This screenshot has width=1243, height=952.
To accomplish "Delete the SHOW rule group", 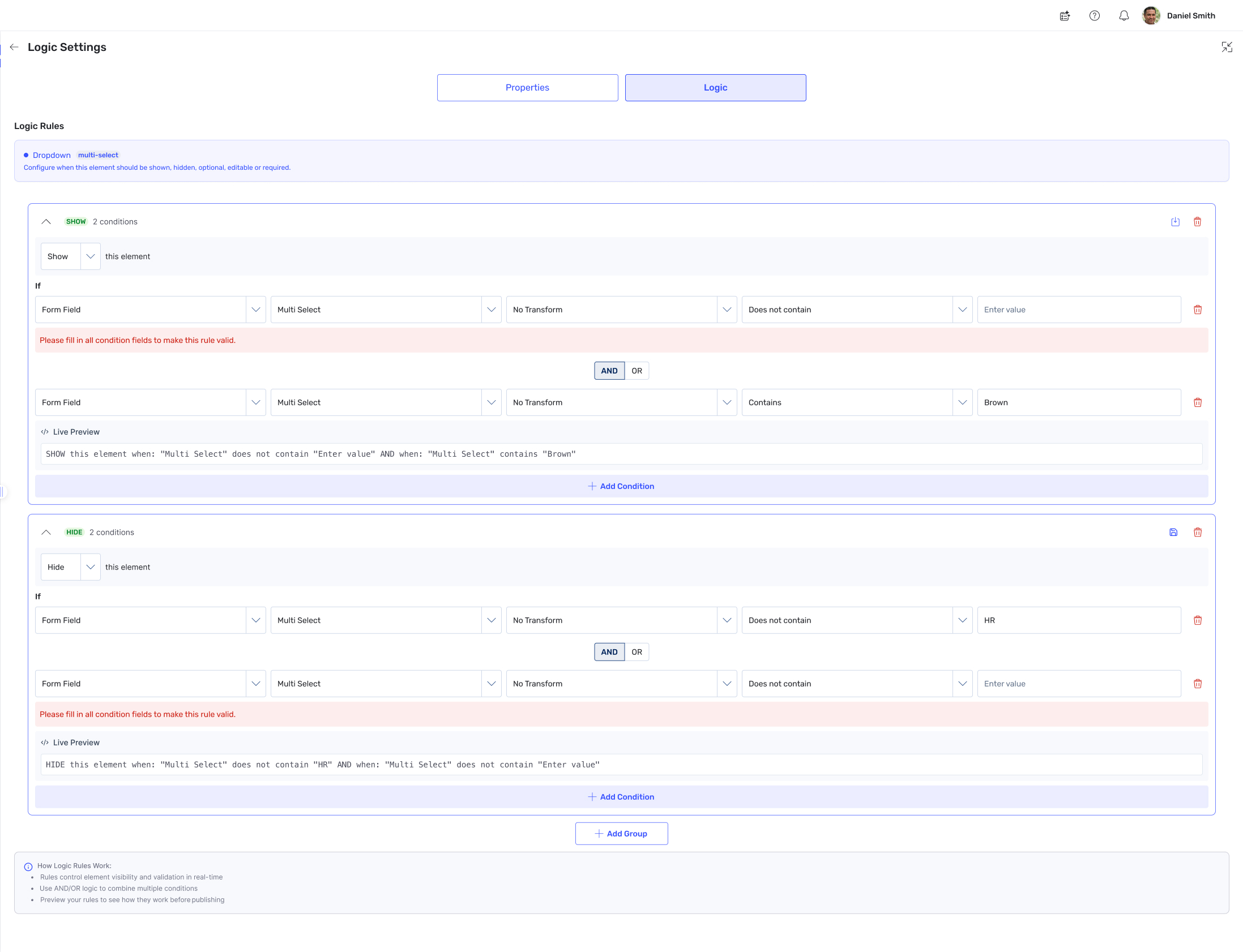I will click(1197, 221).
